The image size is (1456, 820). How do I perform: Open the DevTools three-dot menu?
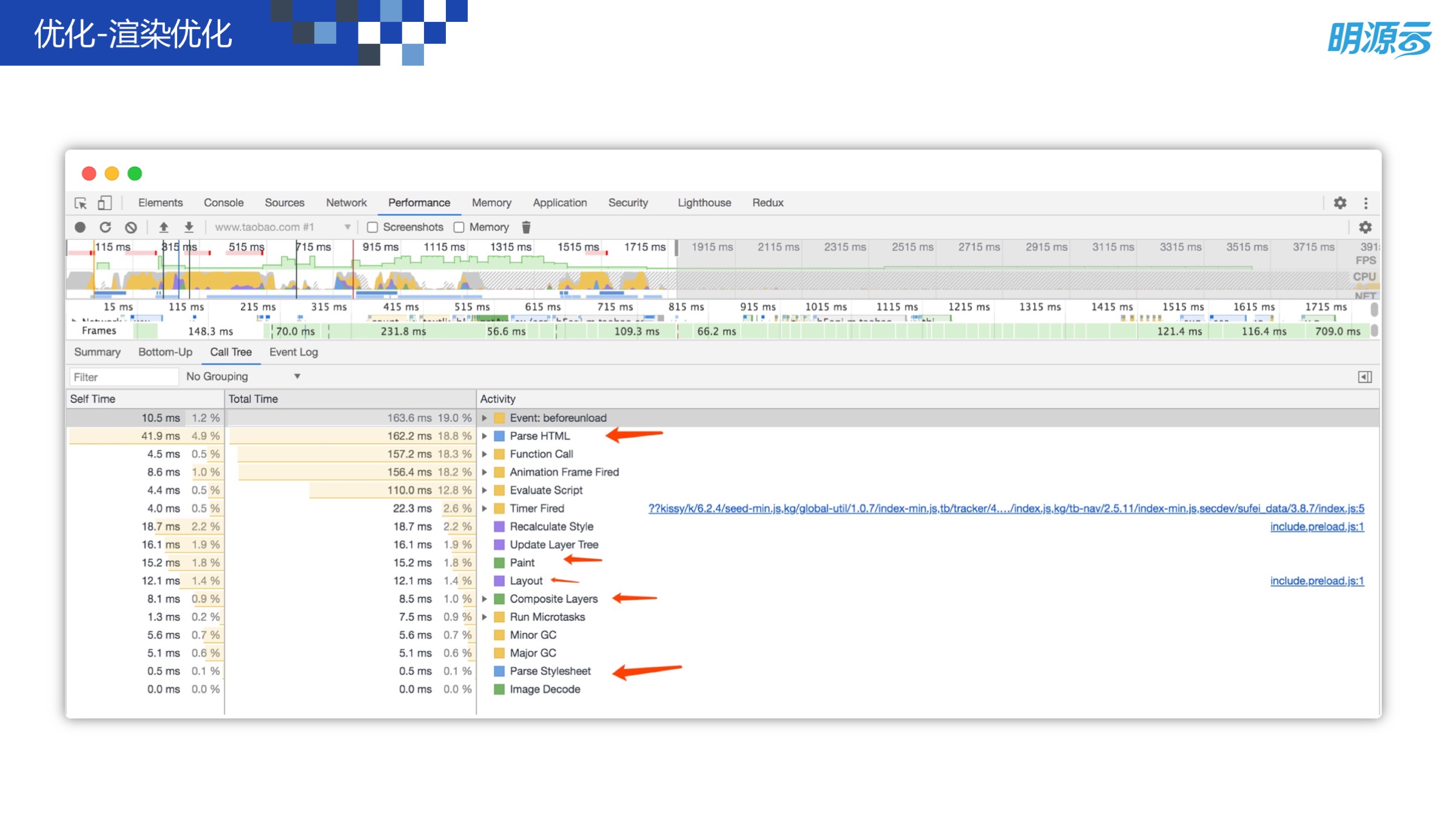click(x=1366, y=203)
